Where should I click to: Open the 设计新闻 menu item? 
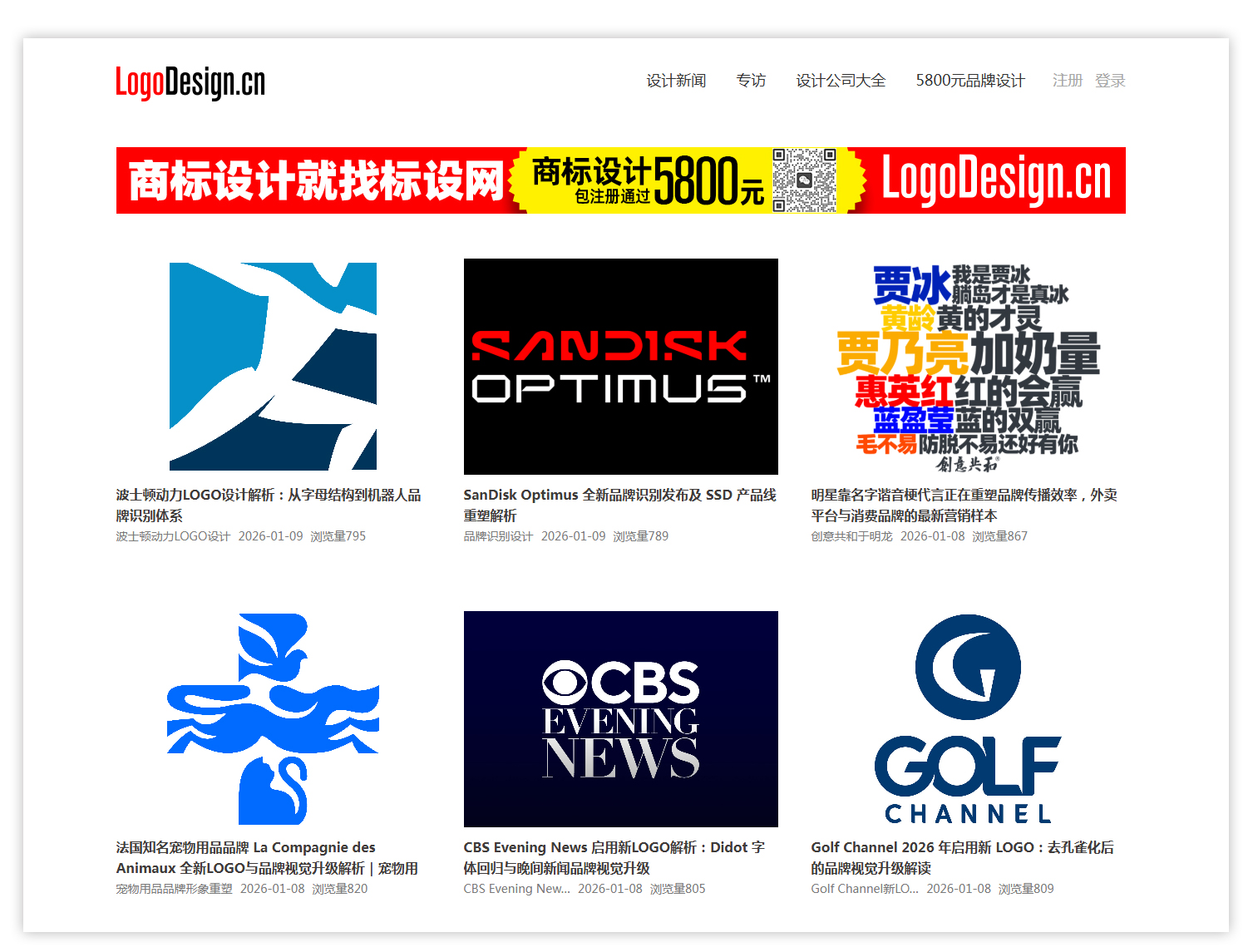click(676, 81)
